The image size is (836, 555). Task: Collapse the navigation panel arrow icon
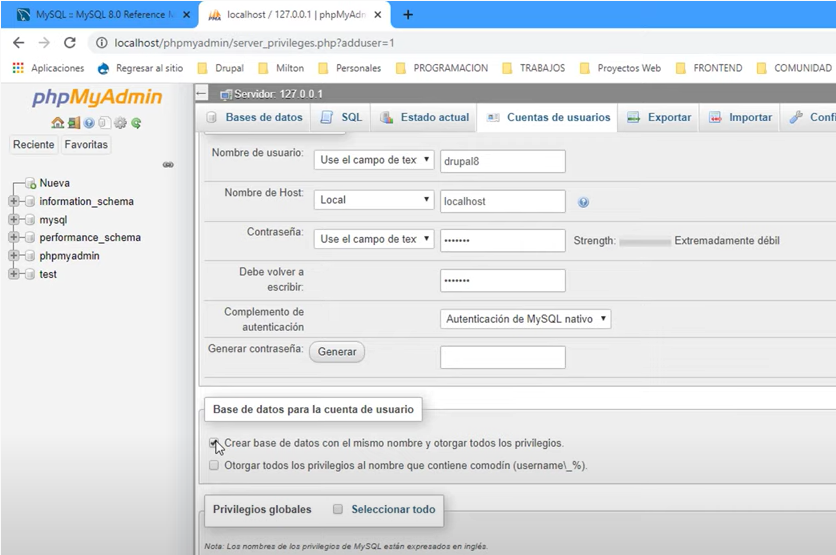pos(202,94)
